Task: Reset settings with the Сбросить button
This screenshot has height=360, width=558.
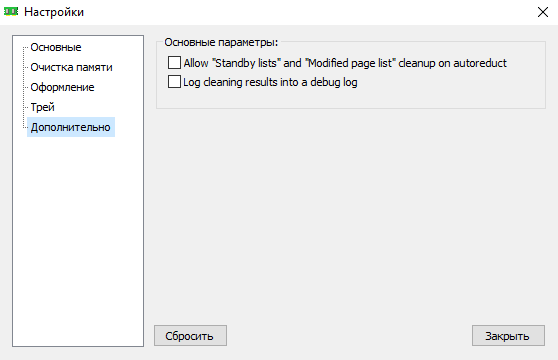Action: 190,335
